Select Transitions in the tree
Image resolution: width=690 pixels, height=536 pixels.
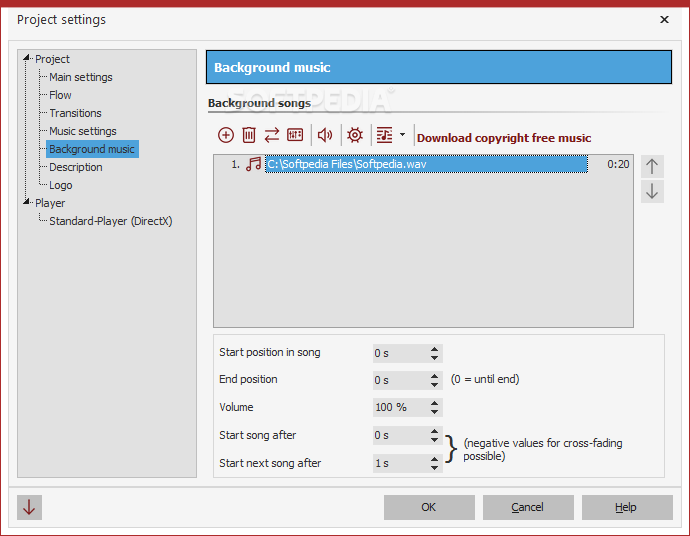[x=75, y=113]
